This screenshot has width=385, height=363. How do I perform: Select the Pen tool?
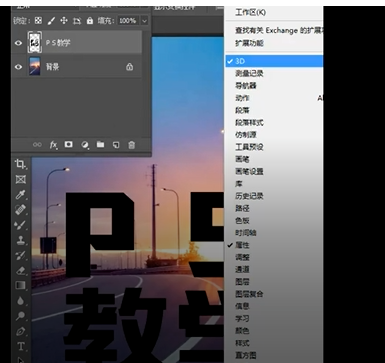click(x=21, y=331)
